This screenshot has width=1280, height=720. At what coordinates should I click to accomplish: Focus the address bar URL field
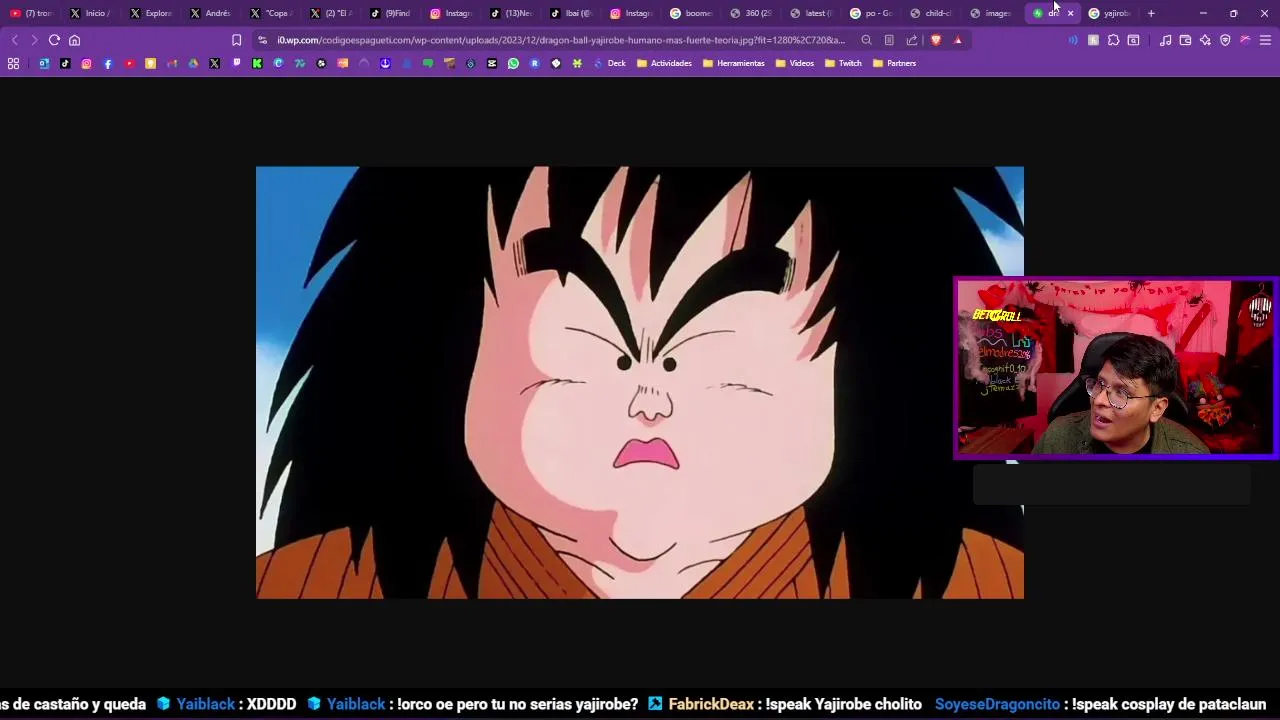[560, 40]
